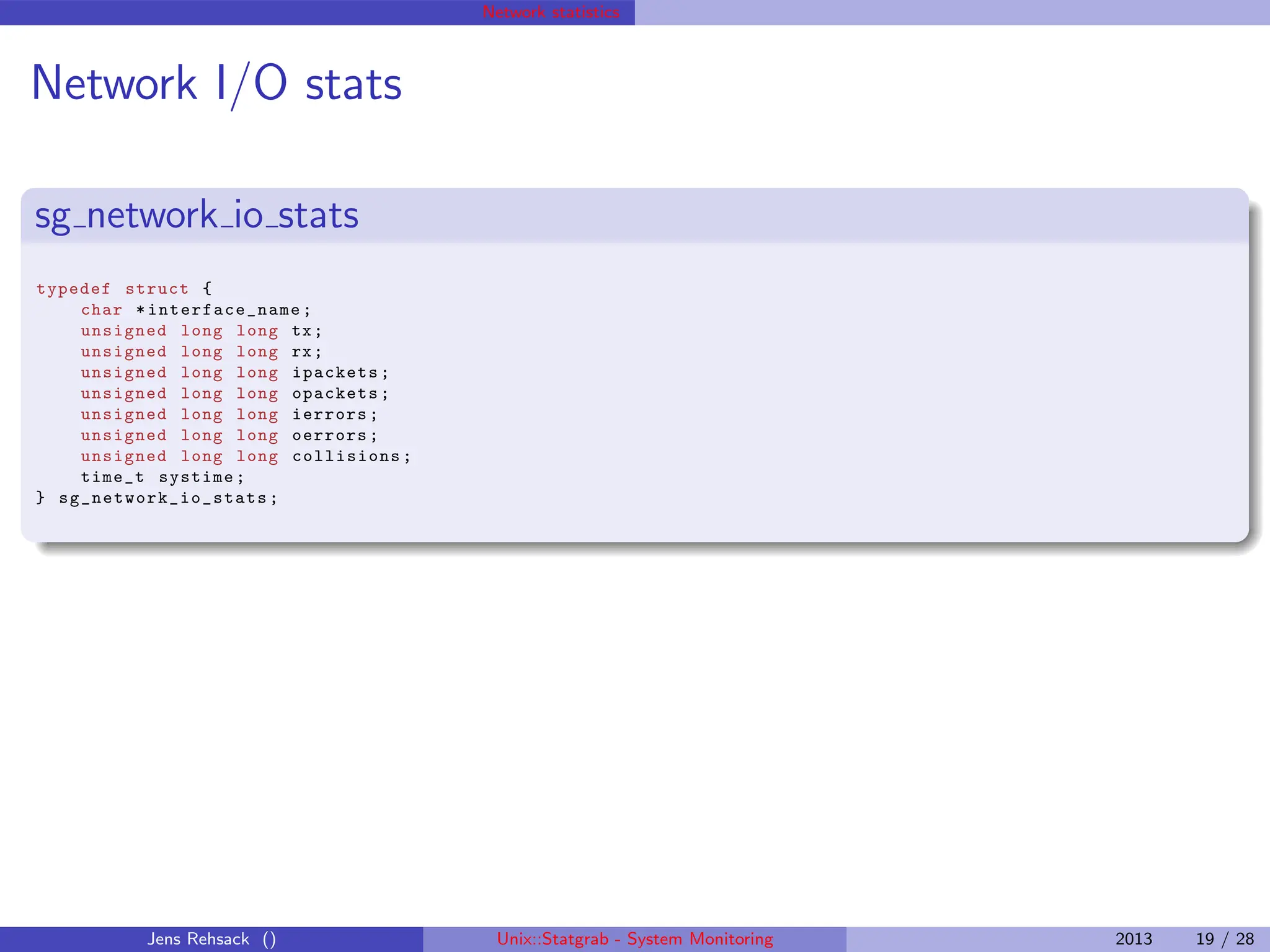Click the 'oerrors;' field line
1270x952 pixels.
[229, 436]
